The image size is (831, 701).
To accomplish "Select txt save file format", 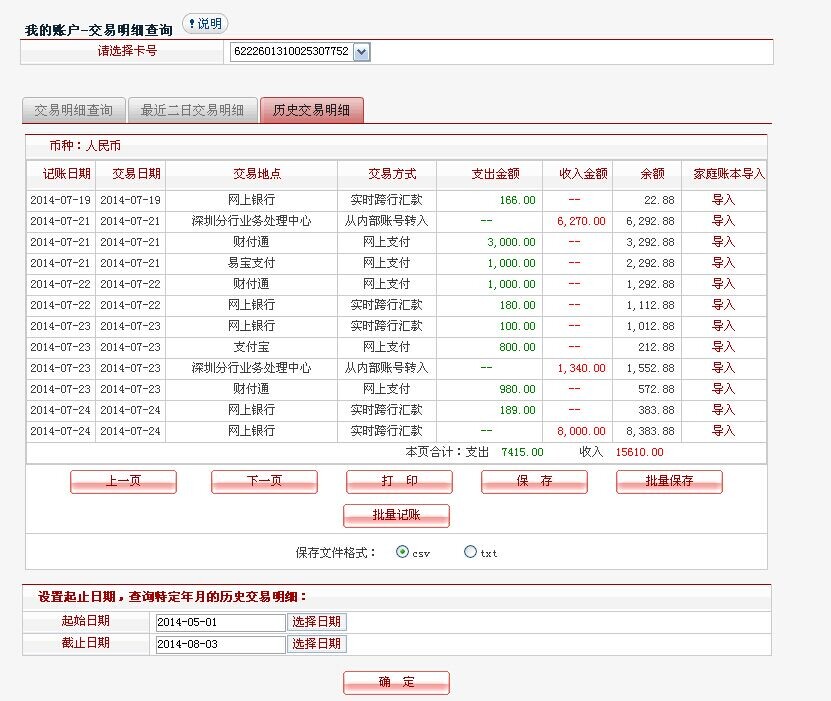I will pyautogui.click(x=470, y=552).
